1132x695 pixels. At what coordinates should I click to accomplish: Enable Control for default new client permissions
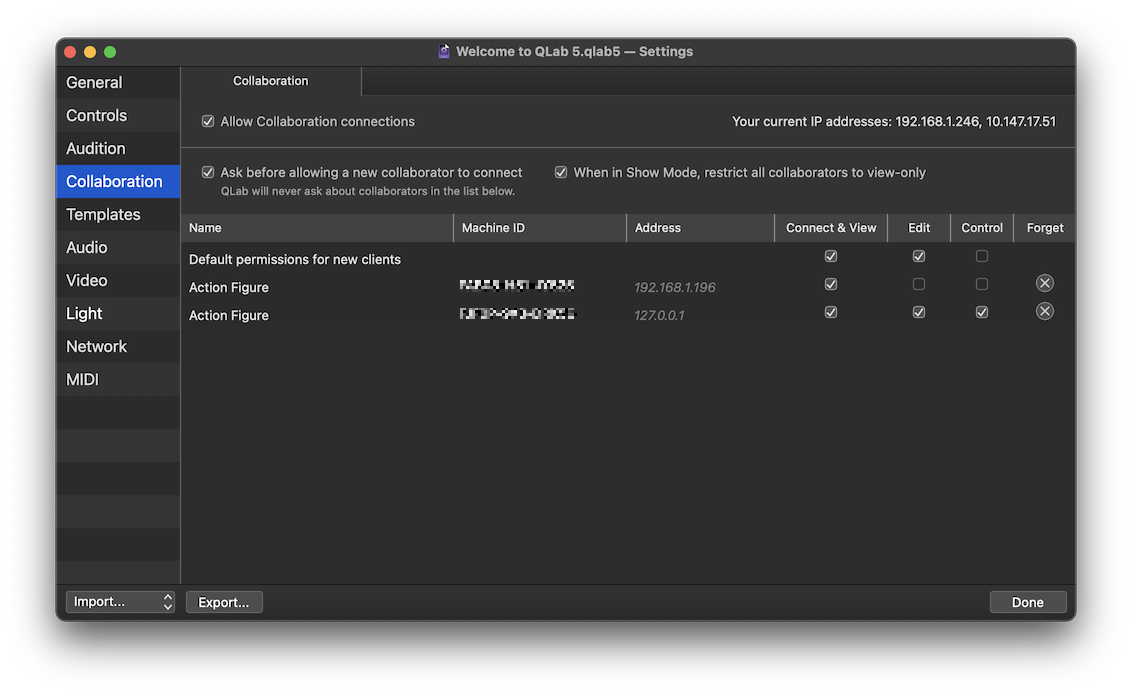click(981, 256)
